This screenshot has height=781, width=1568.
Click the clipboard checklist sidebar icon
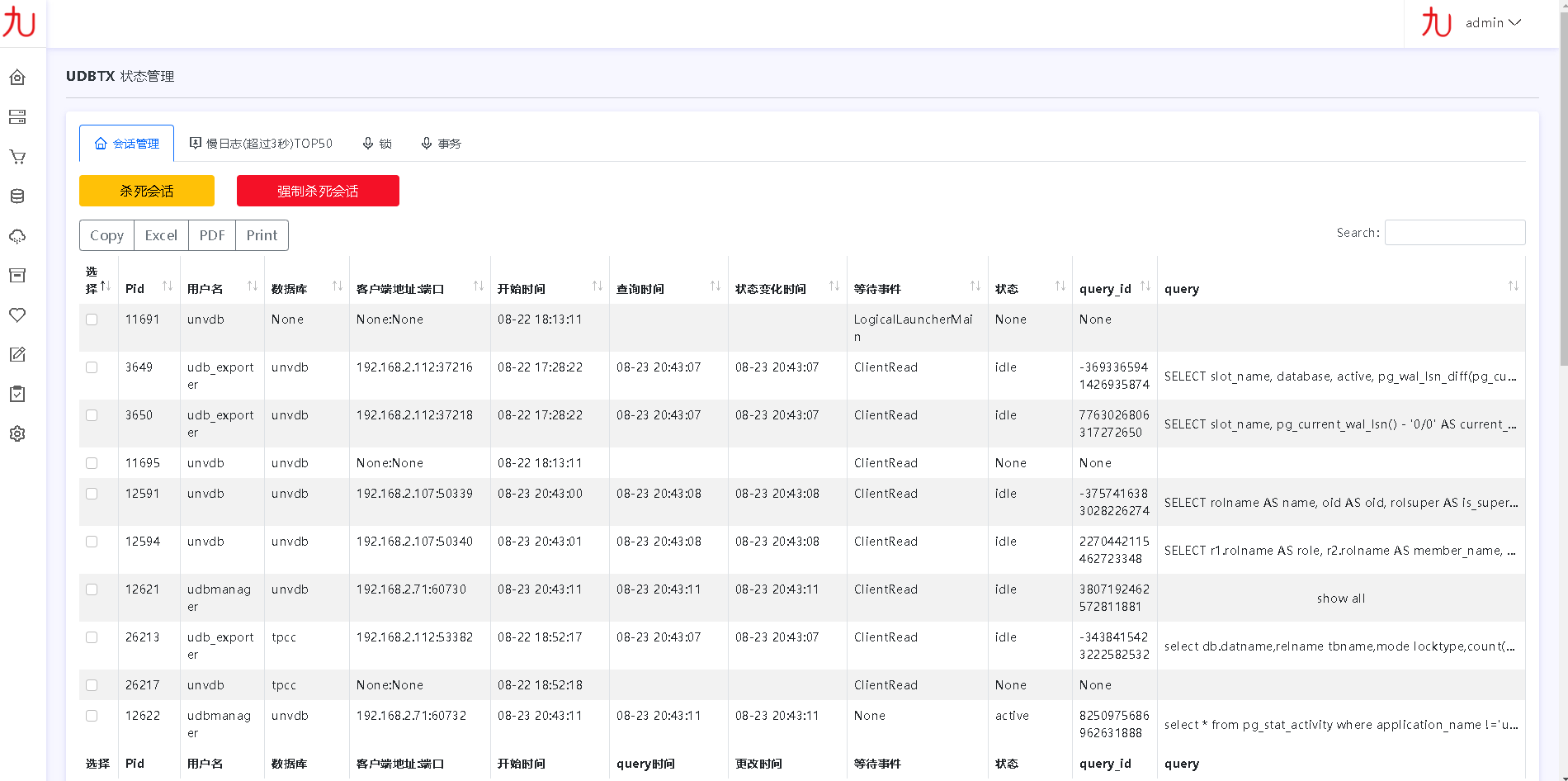(17, 395)
